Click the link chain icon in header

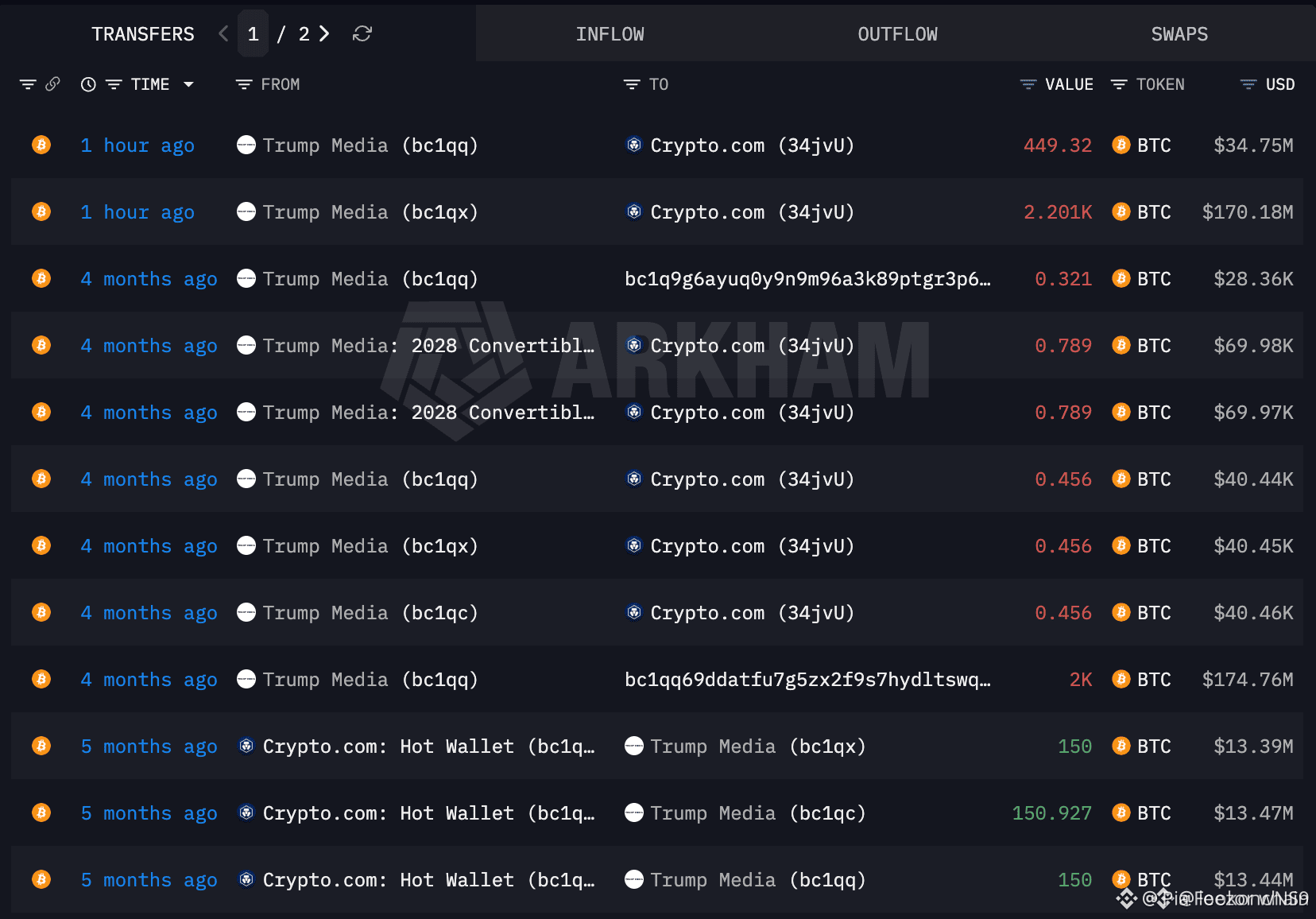coord(52,83)
